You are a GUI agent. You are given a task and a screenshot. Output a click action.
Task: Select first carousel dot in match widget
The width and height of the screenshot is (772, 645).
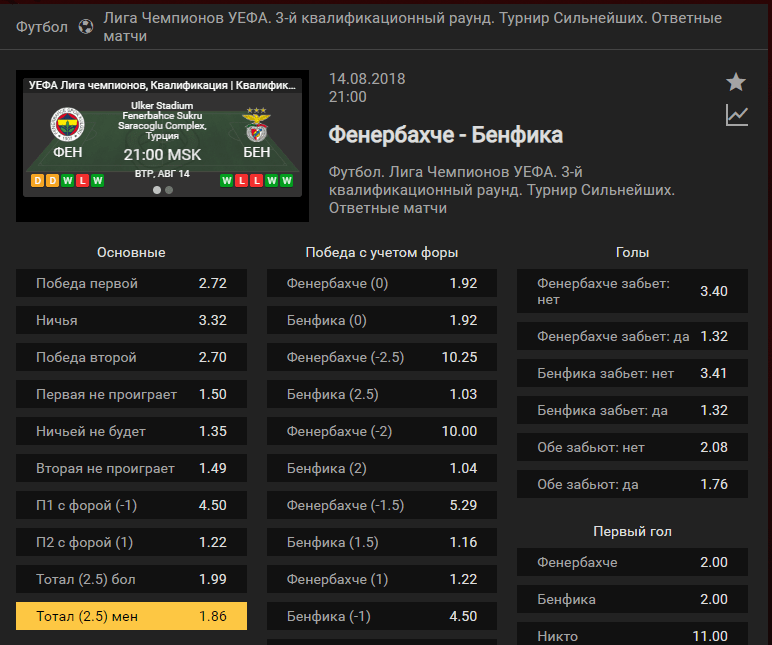point(157,190)
